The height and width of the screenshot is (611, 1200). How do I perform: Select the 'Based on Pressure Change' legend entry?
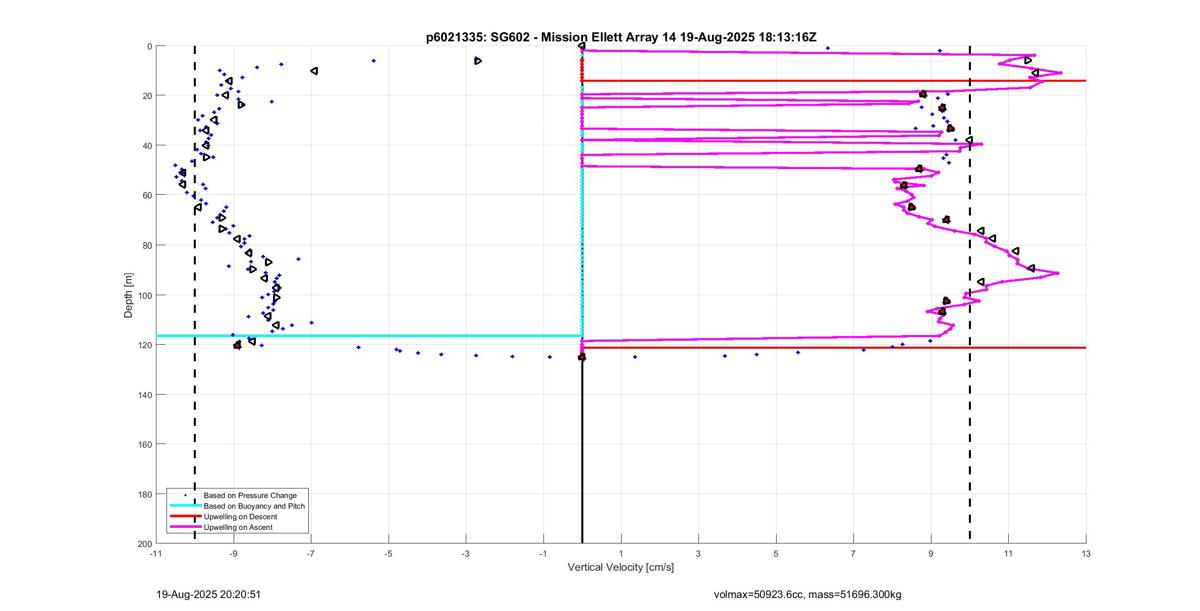250,495
